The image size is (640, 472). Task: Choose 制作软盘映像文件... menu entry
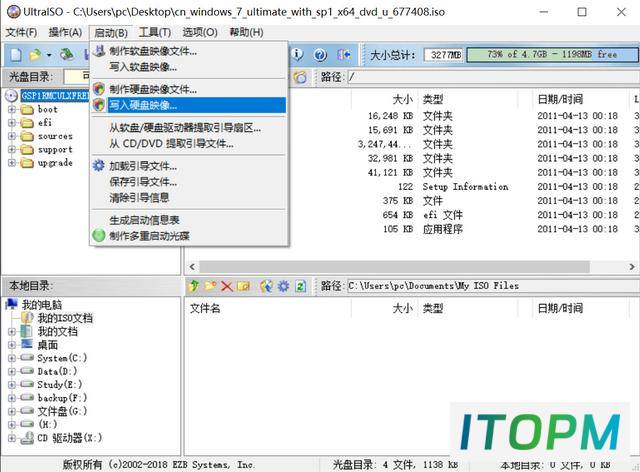coord(189,51)
